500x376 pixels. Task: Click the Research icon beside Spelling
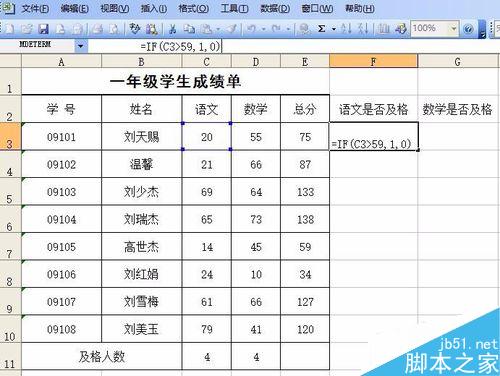(x=152, y=29)
